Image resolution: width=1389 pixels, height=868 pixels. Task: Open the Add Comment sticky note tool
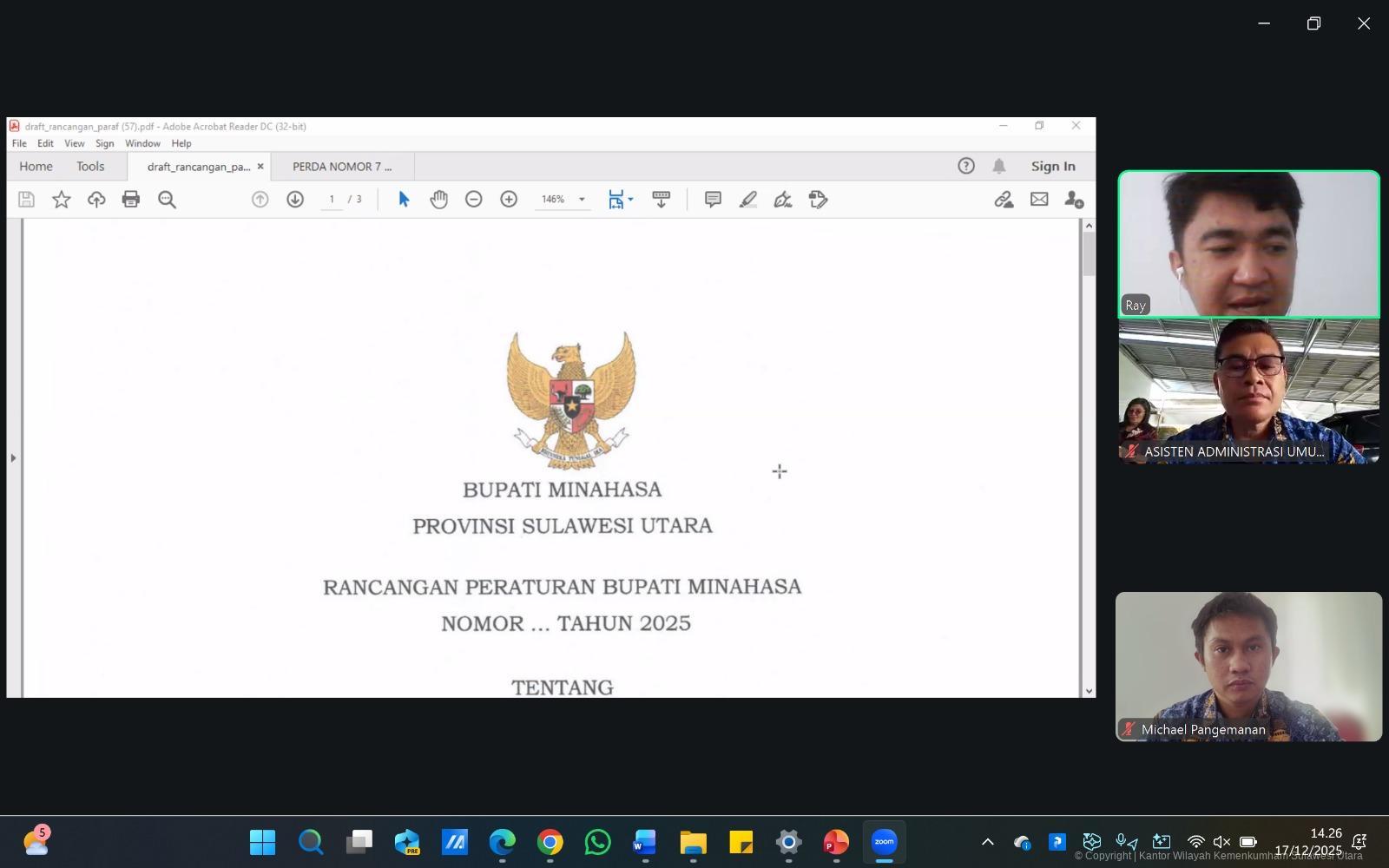tap(713, 200)
